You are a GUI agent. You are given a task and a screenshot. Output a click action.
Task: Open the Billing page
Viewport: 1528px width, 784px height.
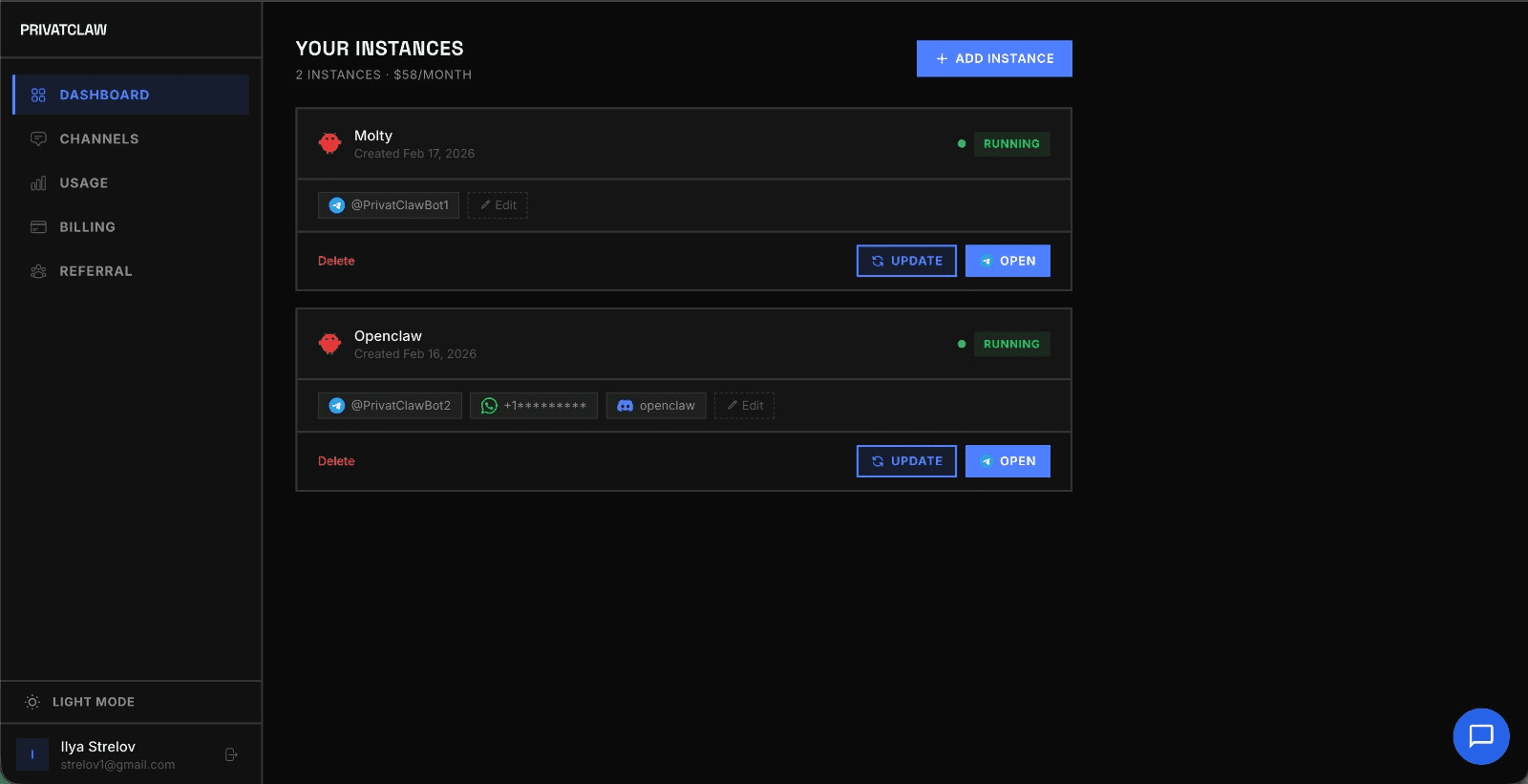coord(87,227)
